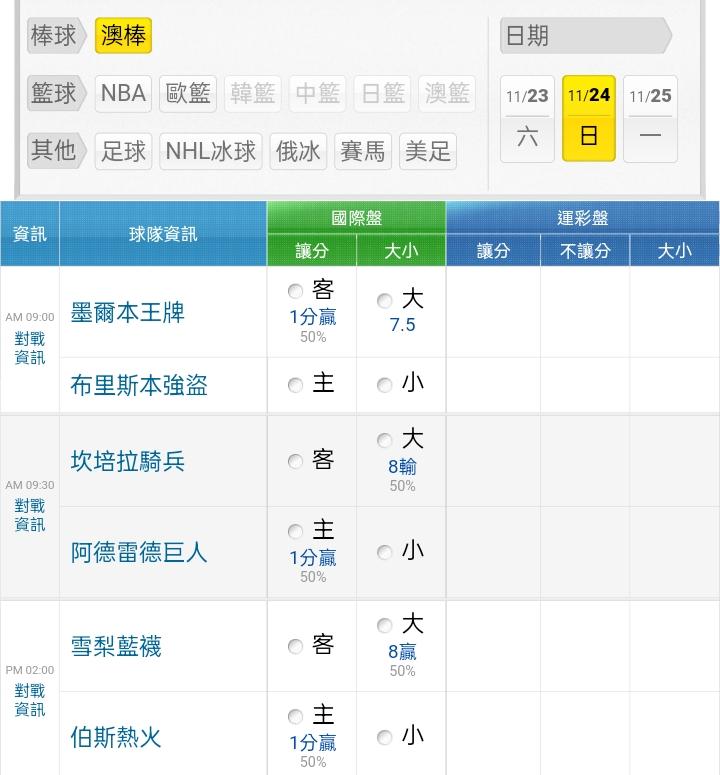The image size is (720, 775).
Task: Select the 澳棒 league button
Action: [123, 36]
